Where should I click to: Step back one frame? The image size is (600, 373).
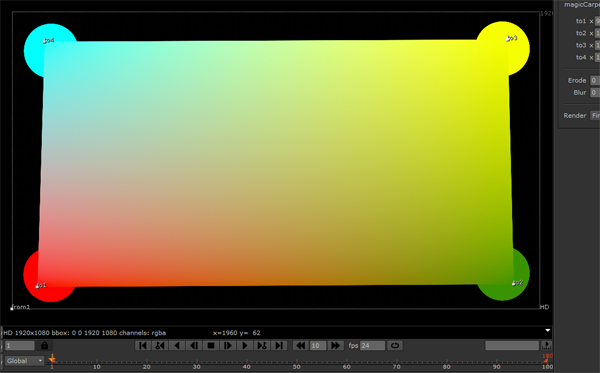coord(194,345)
